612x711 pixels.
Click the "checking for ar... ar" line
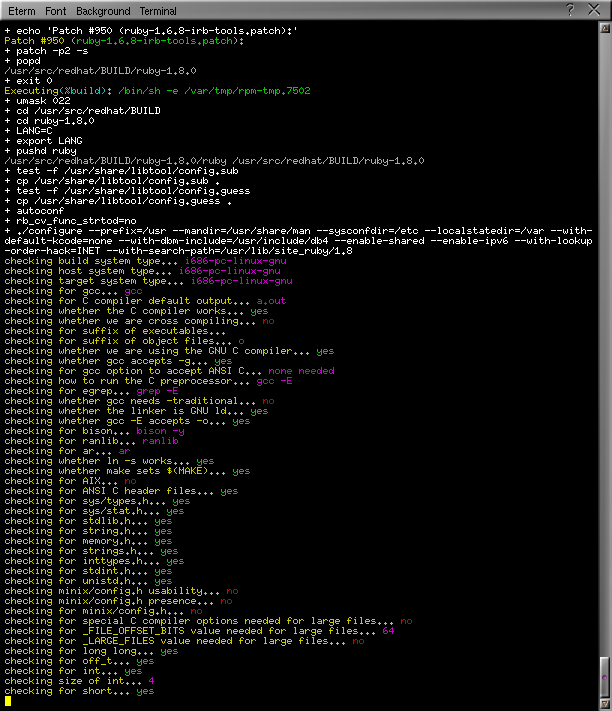[68, 451]
